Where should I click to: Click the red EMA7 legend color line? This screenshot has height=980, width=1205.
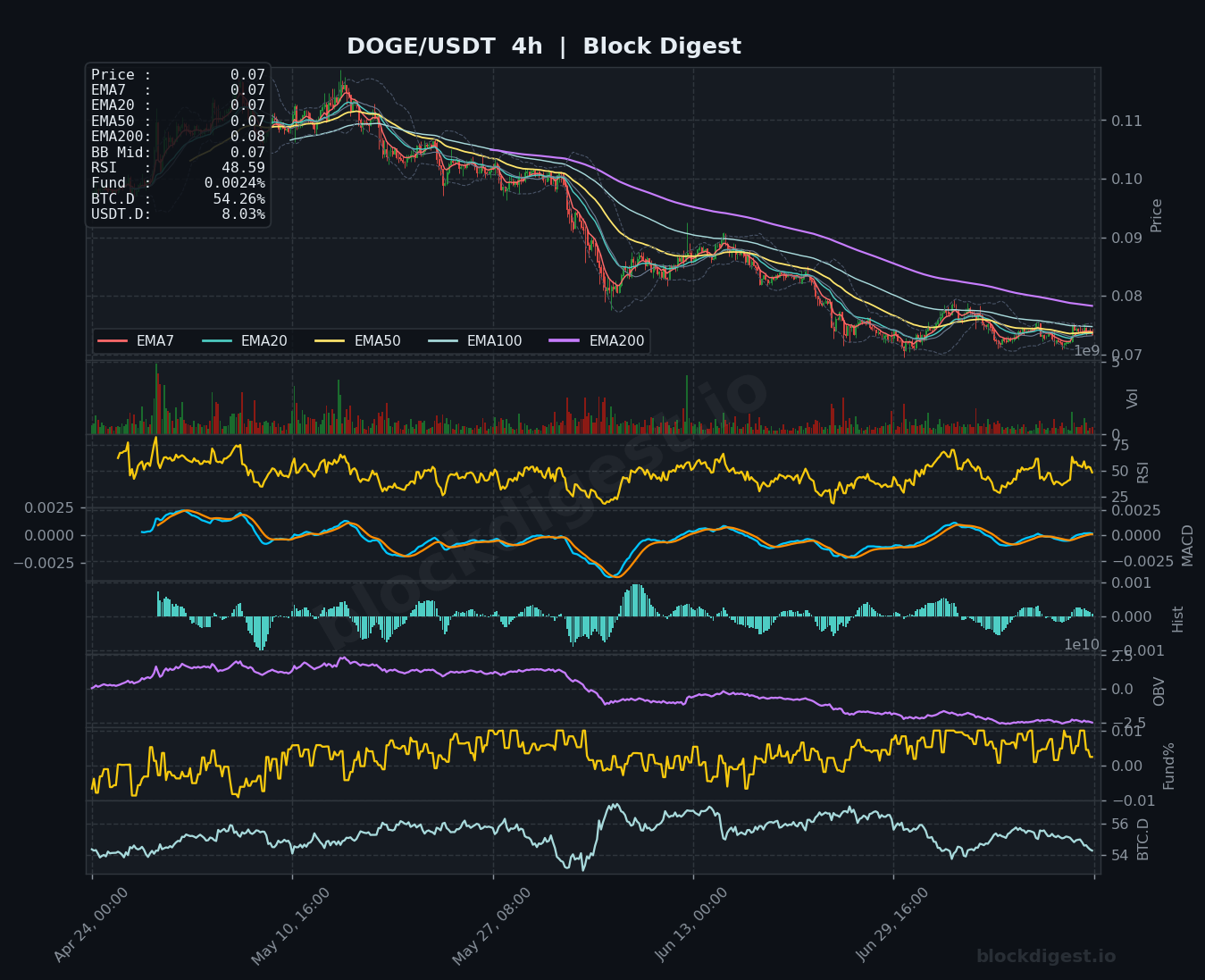tap(113, 341)
